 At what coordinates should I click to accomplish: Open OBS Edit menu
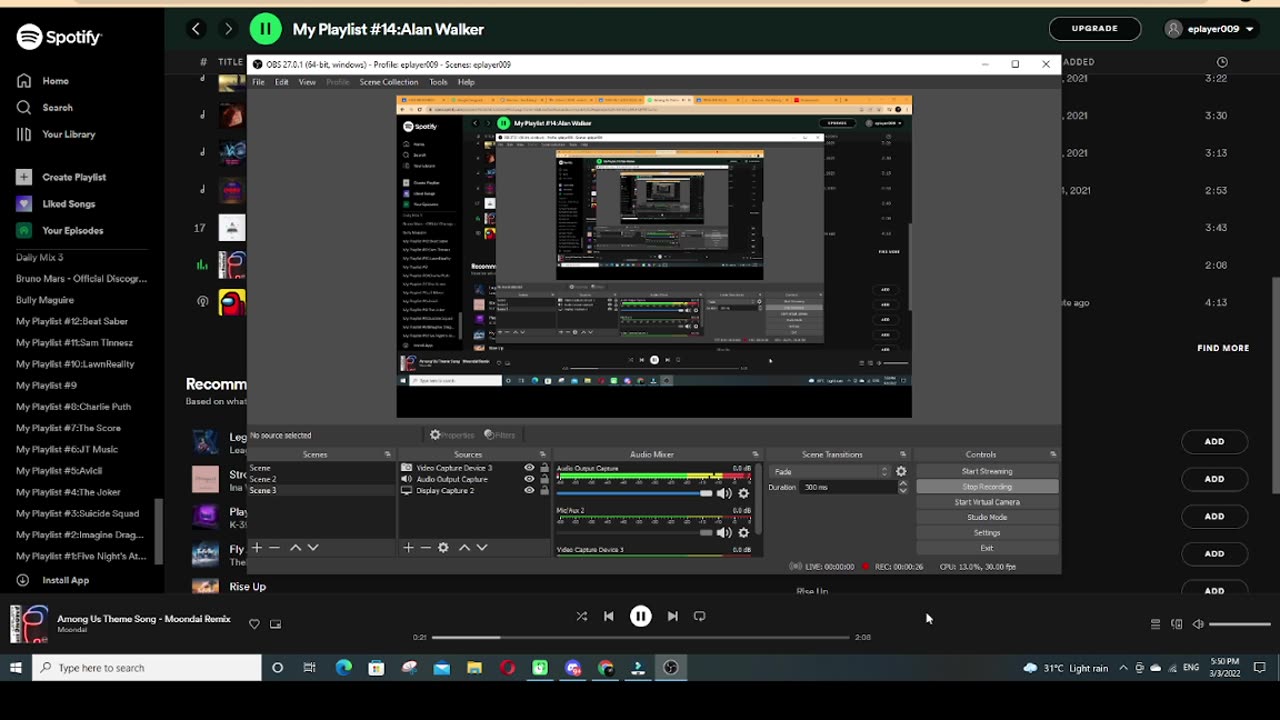[282, 82]
